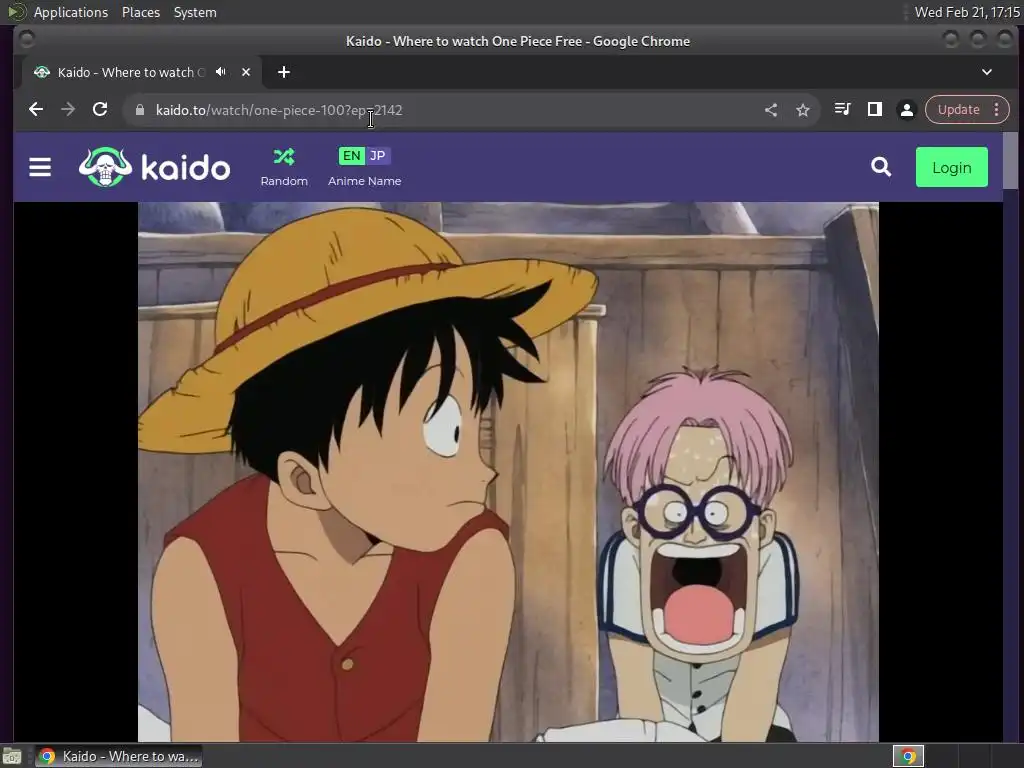Go back with Chrome's back arrow
This screenshot has height=768, width=1024.
point(36,110)
